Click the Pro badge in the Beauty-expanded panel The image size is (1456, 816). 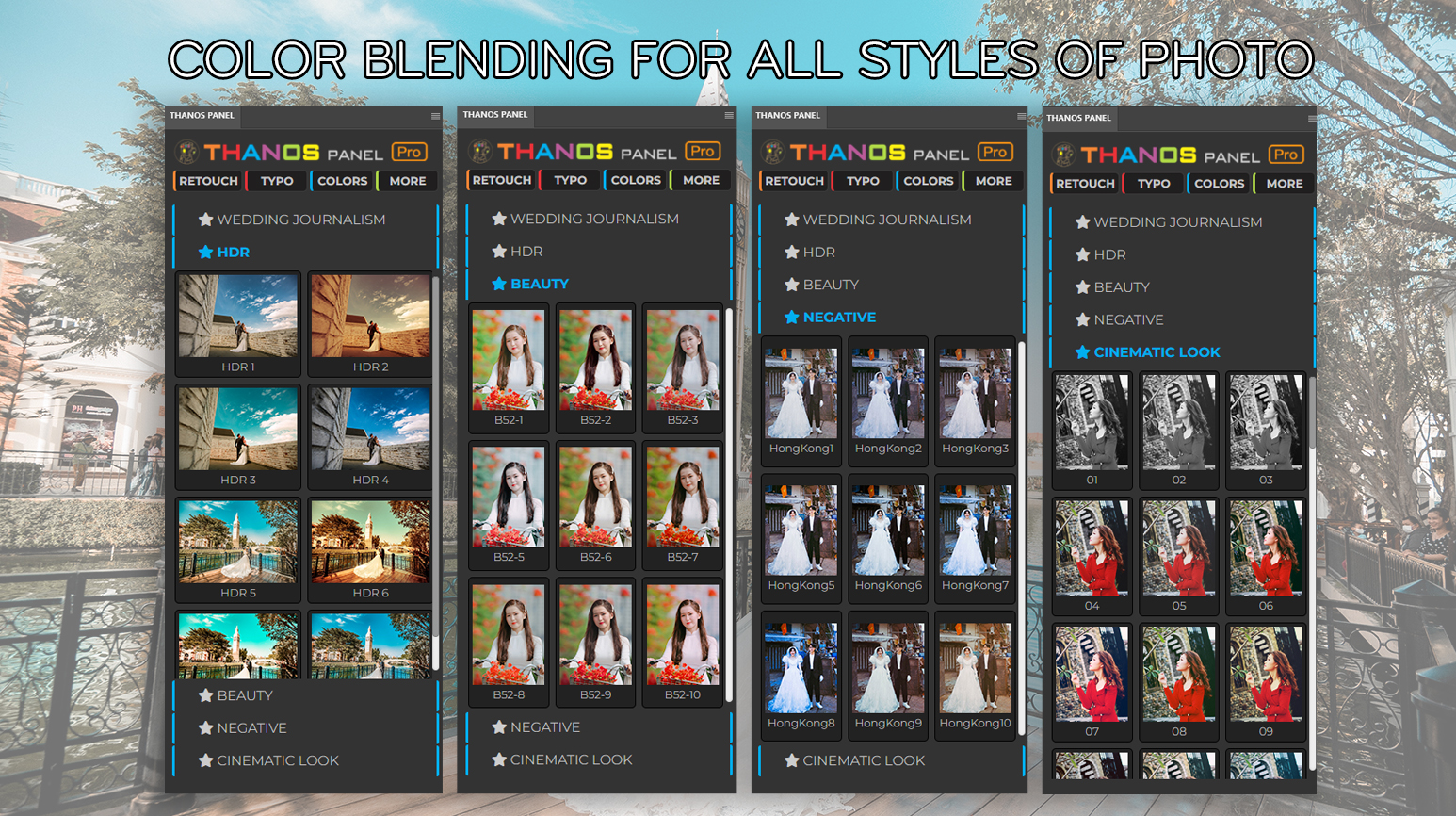(703, 151)
